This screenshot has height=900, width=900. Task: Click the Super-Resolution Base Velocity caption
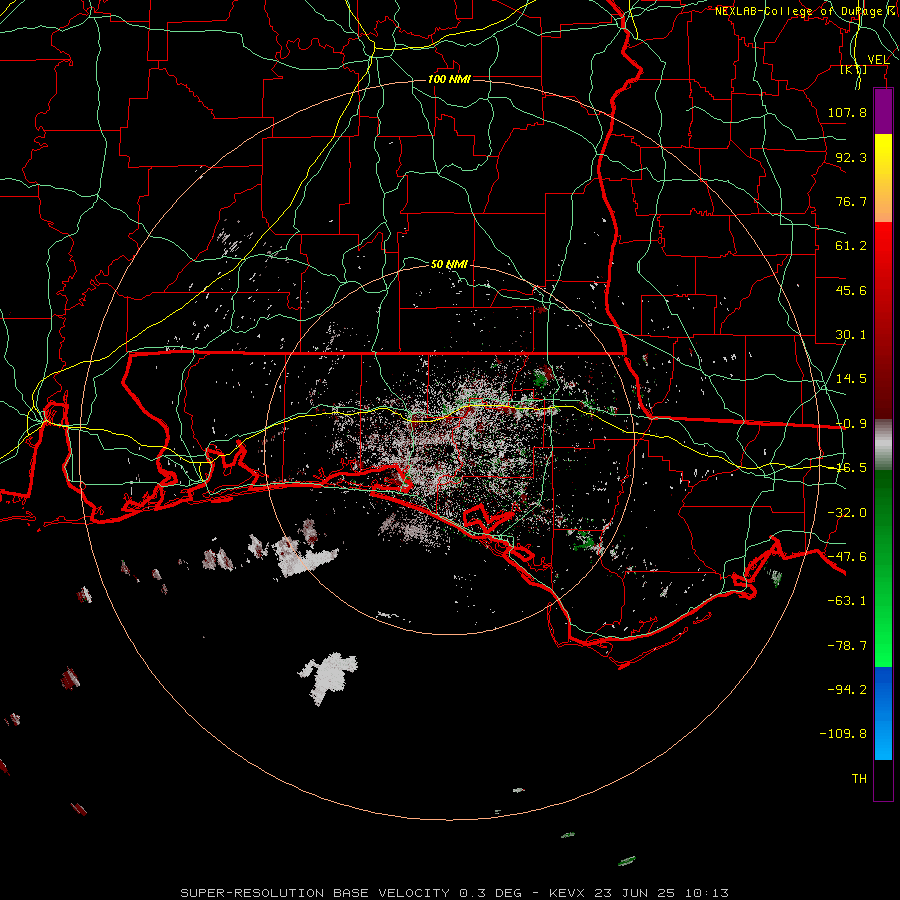[x=455, y=893]
